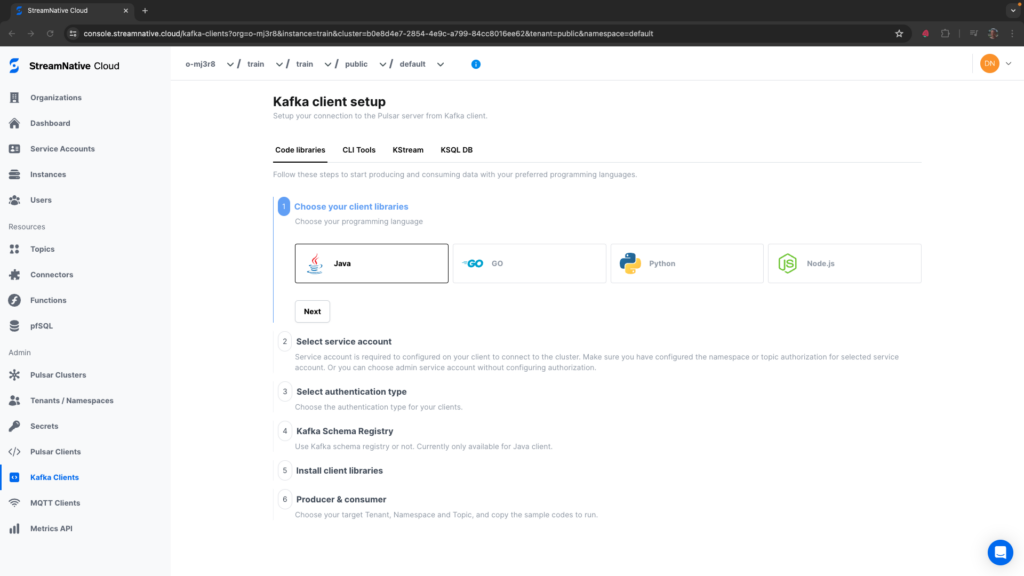Expand the o-mj3r8 organization dropdown

coord(230,64)
